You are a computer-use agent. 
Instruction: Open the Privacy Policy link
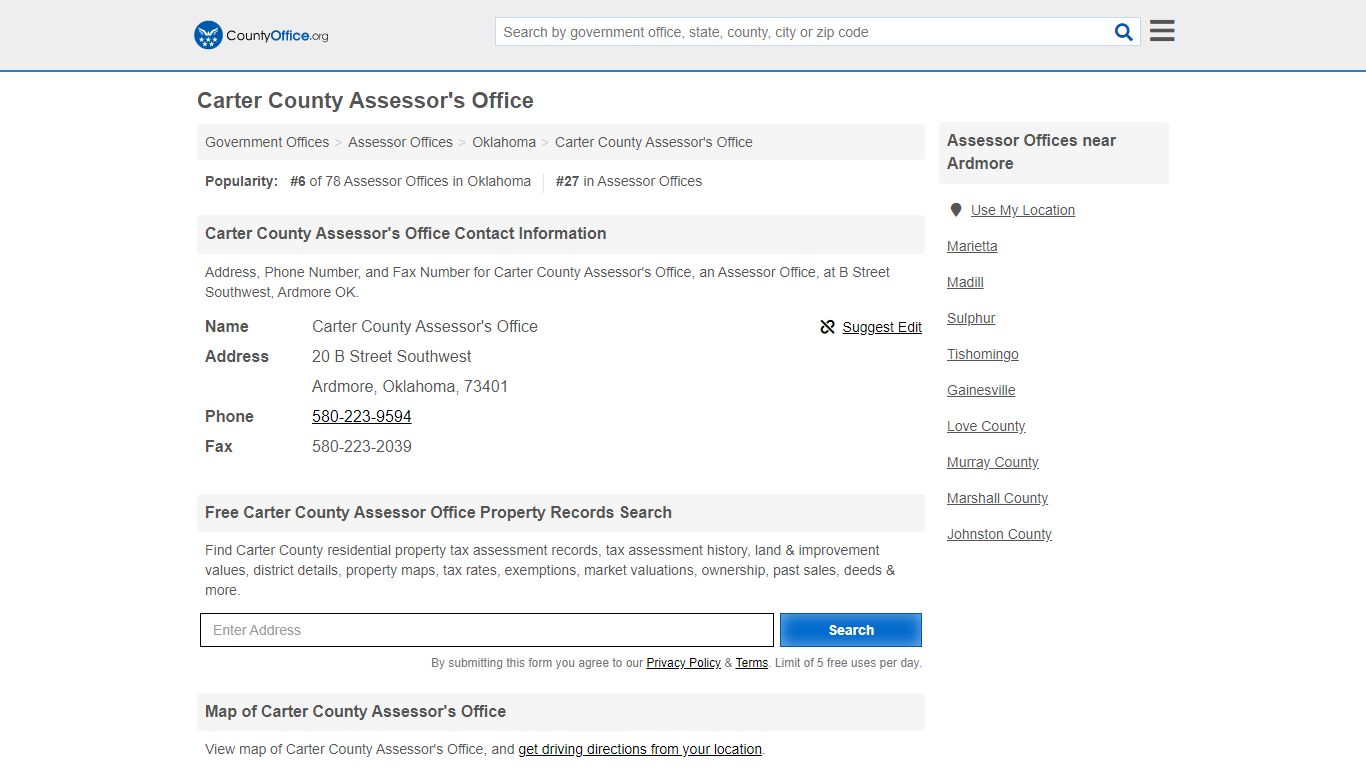[683, 663]
